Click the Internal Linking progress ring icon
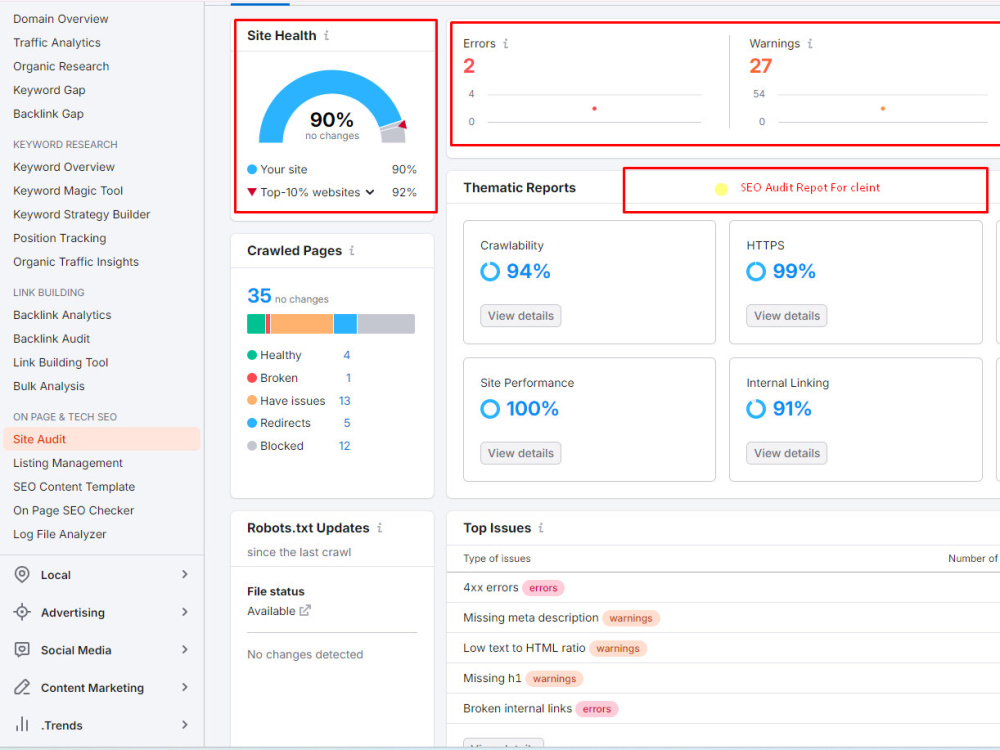This screenshot has height=750, width=1000. click(x=756, y=409)
